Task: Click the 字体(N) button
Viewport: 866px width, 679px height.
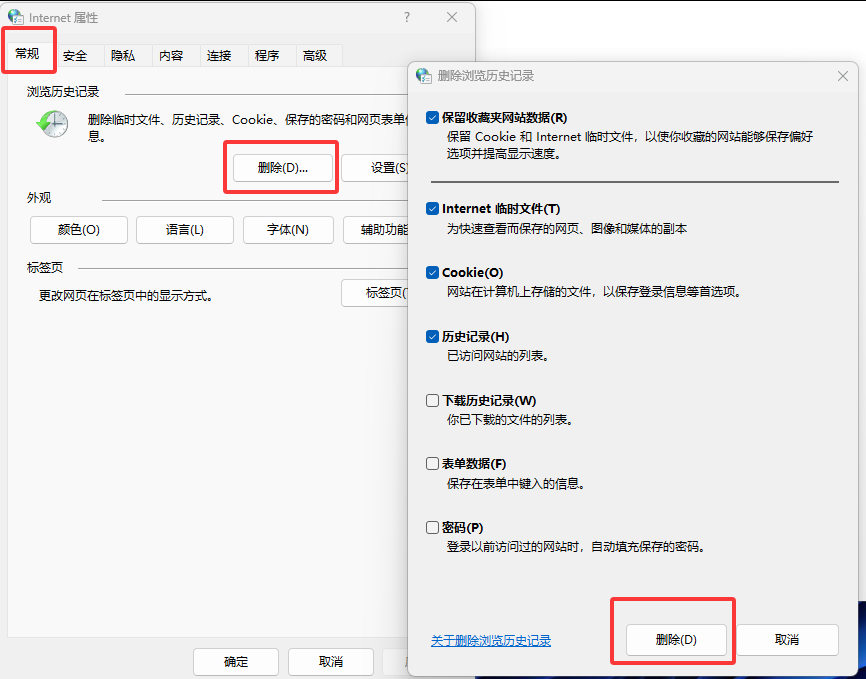Action: tap(288, 230)
